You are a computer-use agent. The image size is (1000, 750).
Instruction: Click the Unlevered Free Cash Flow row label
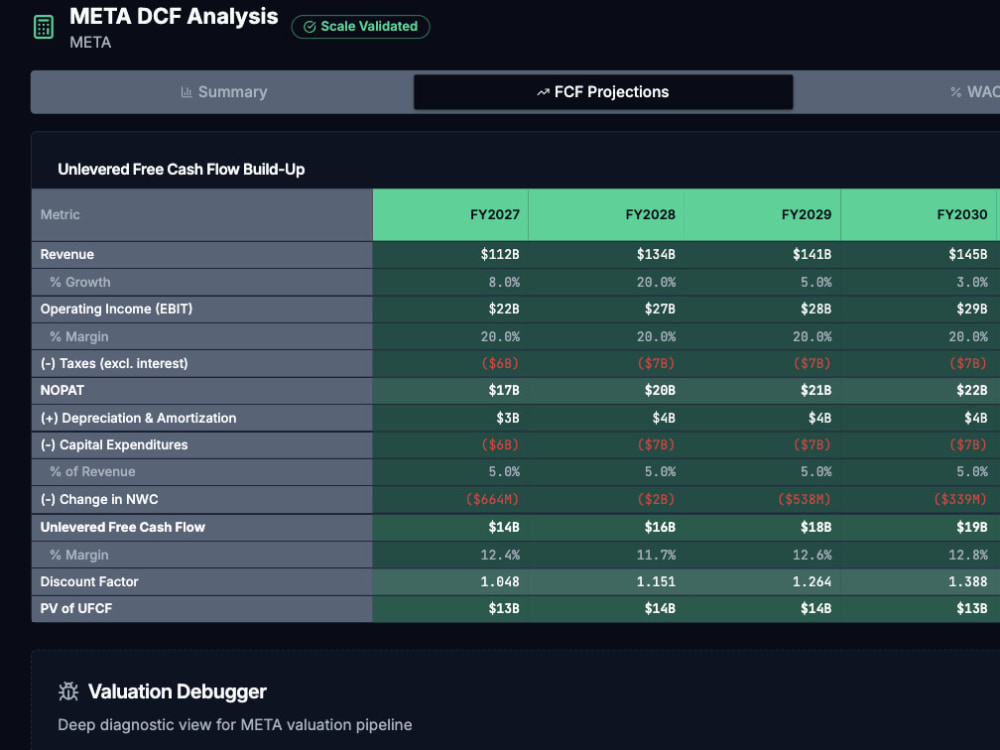click(122, 527)
